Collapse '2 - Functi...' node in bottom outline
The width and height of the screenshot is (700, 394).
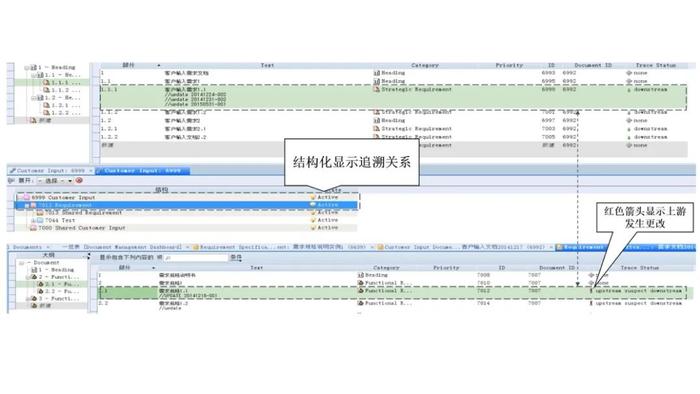click(x=28, y=277)
